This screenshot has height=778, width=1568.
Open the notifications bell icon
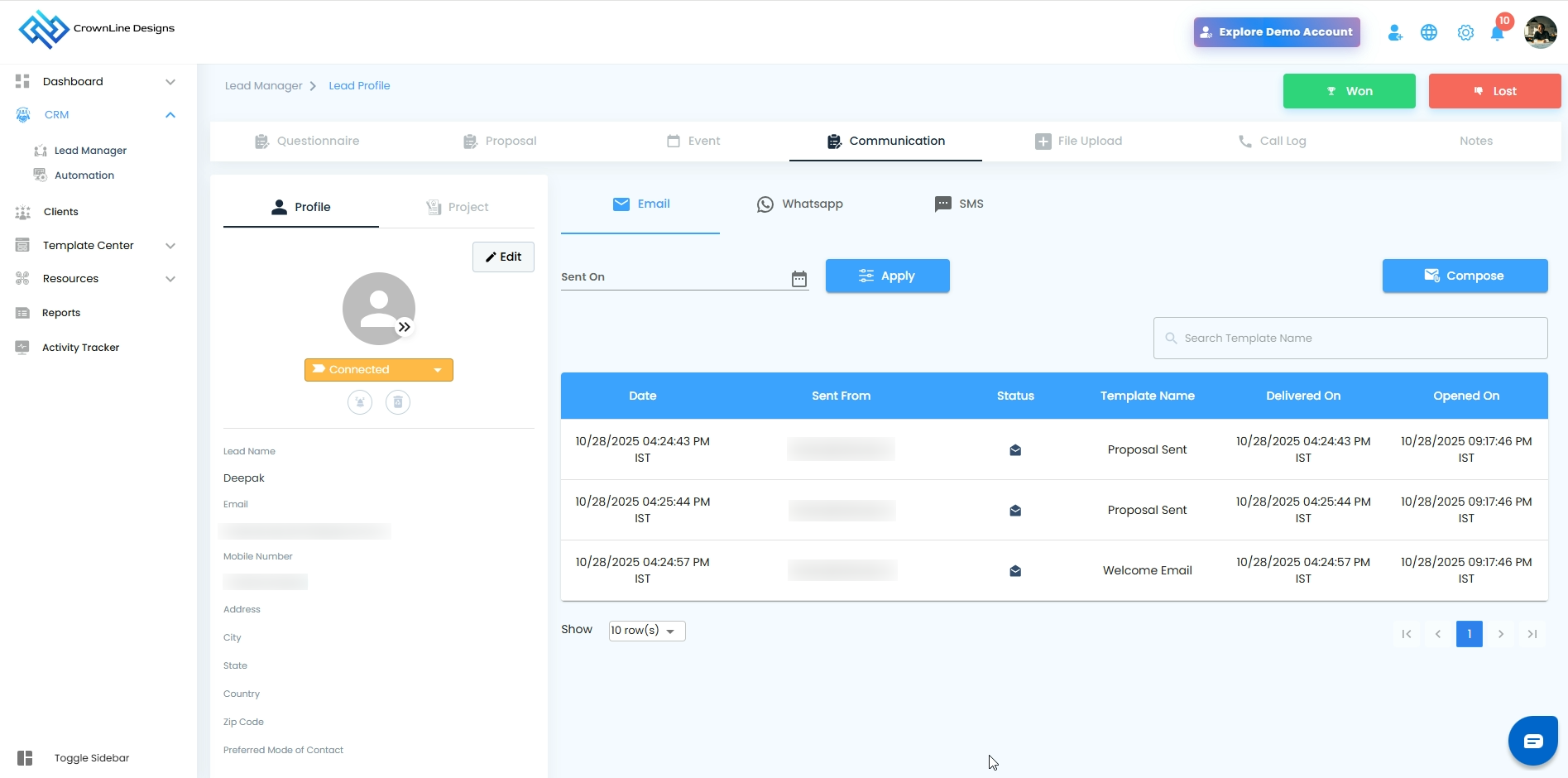tap(1497, 33)
